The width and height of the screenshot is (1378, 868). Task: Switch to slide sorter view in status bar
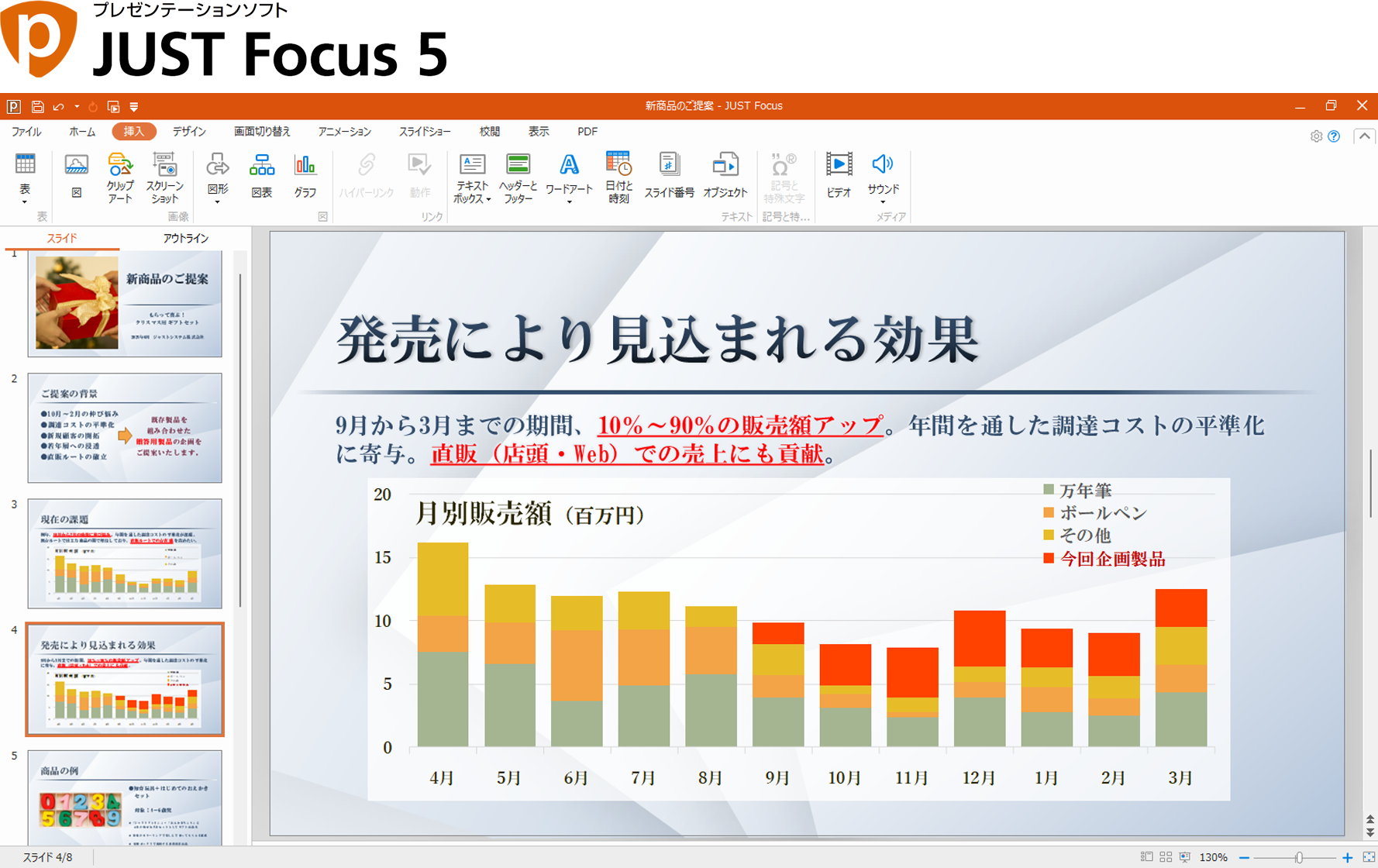click(x=1166, y=857)
